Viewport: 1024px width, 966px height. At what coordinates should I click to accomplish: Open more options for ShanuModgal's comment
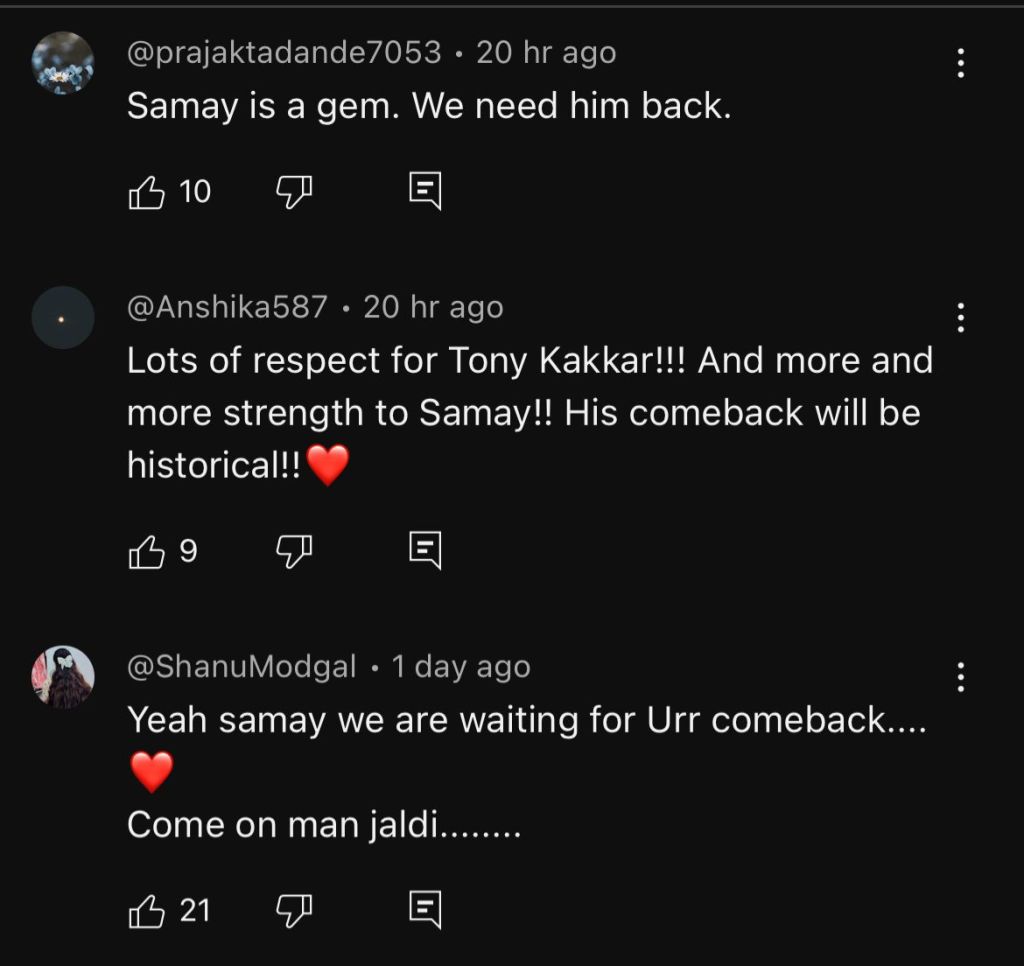pos(960,677)
